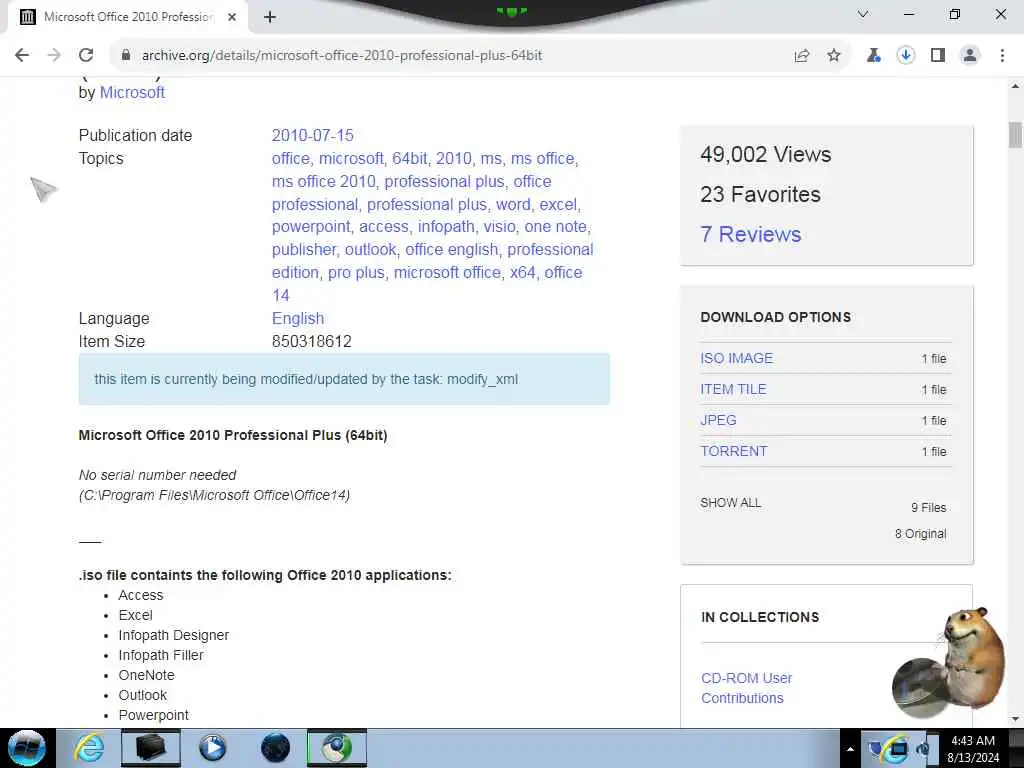Click the 49,002 Views text

[765, 155]
